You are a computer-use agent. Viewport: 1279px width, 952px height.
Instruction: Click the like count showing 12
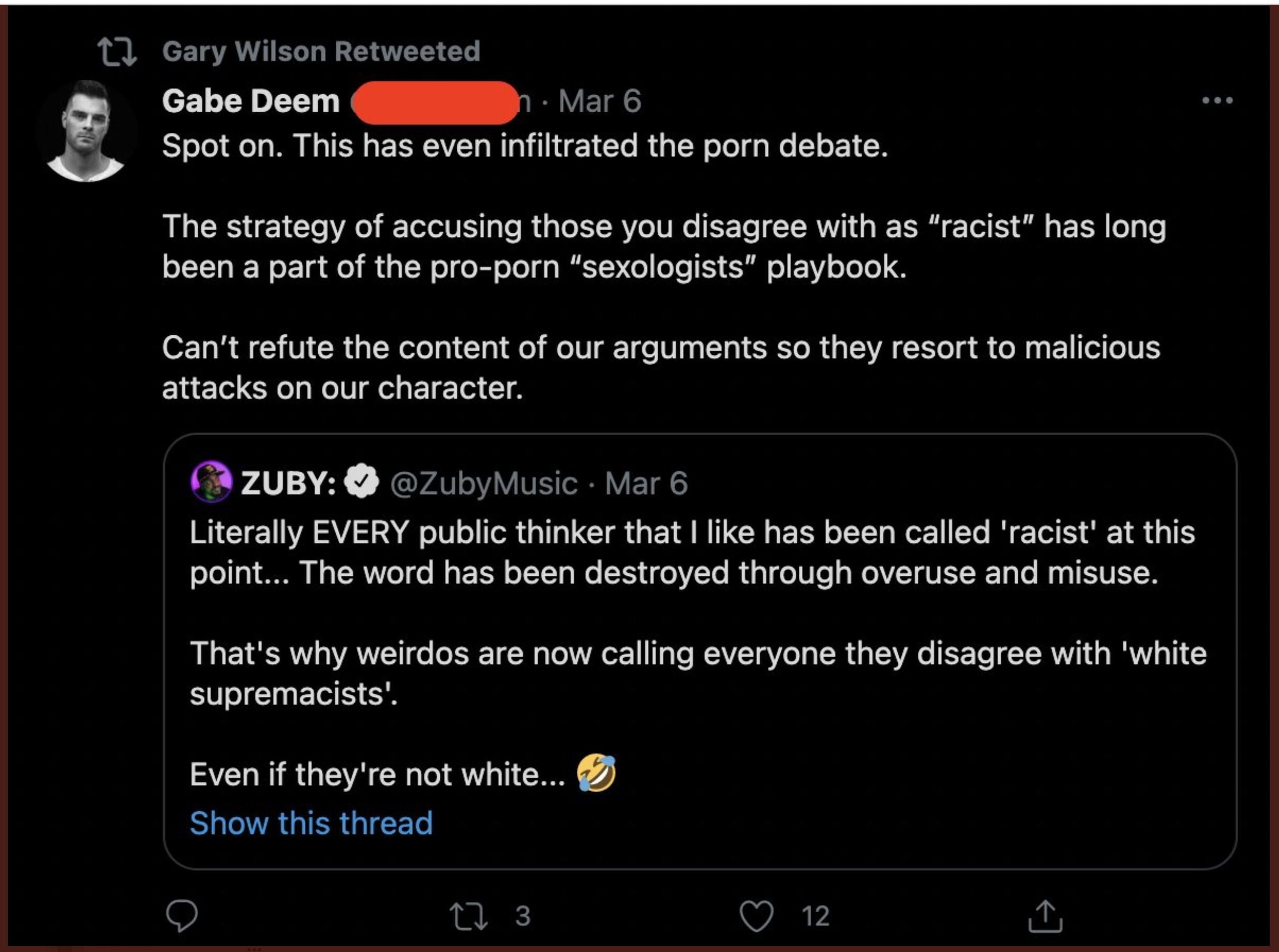[x=815, y=916]
